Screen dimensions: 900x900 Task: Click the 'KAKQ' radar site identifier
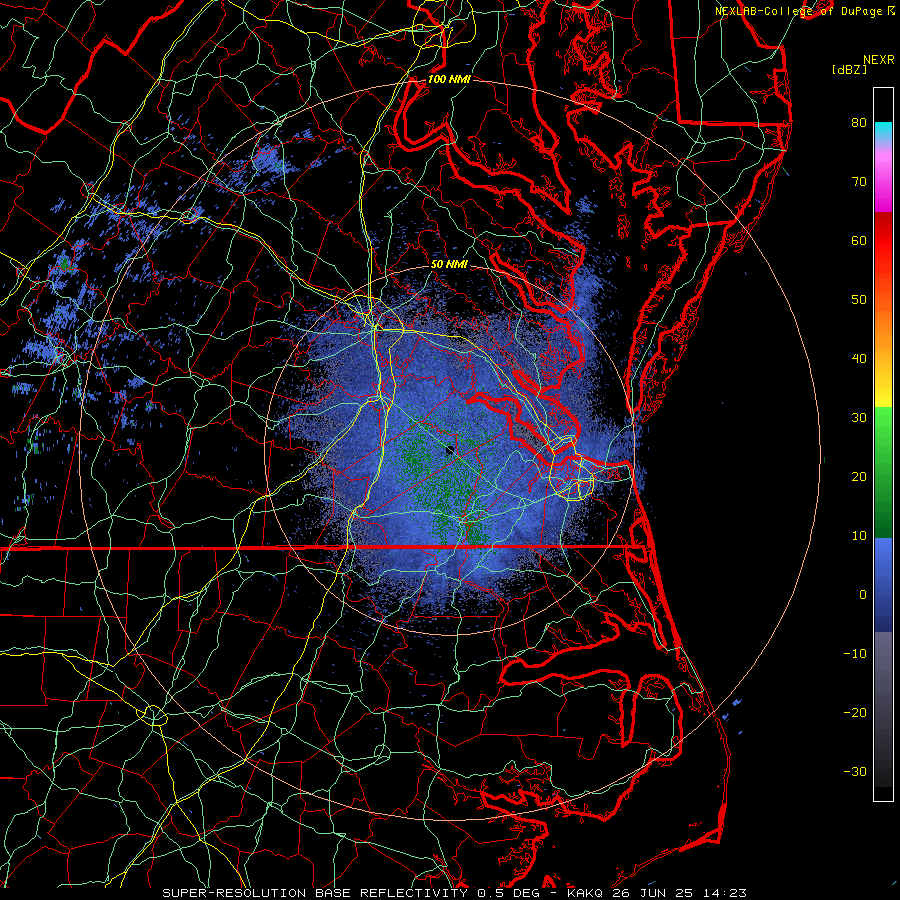[x=587, y=893]
